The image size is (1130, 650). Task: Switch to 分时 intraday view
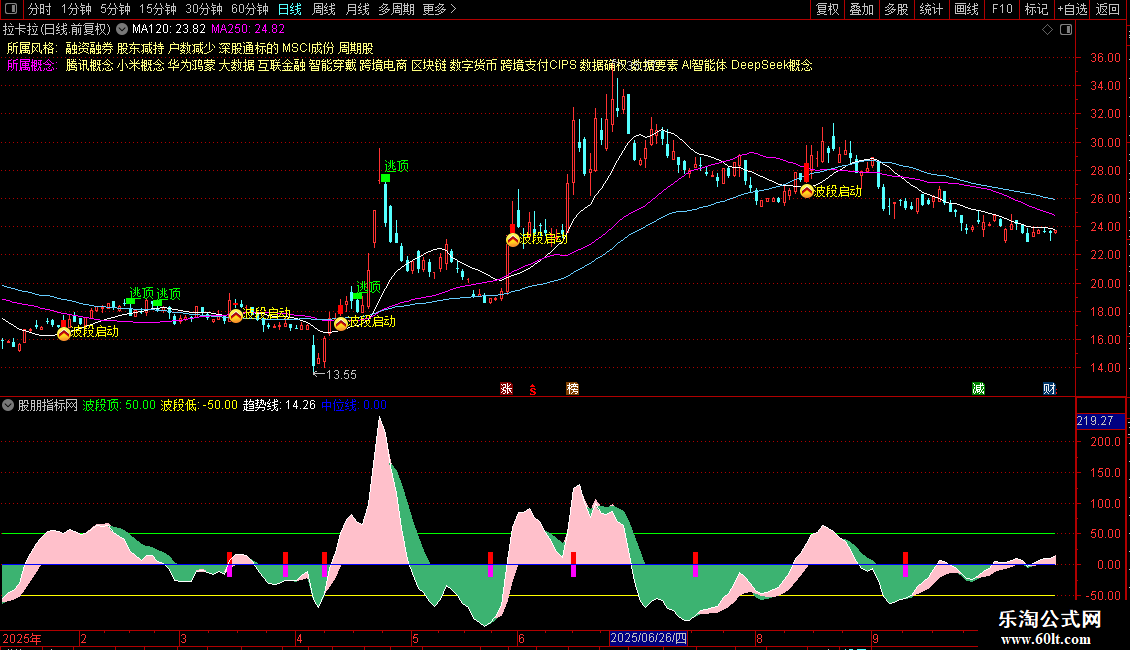(40, 9)
